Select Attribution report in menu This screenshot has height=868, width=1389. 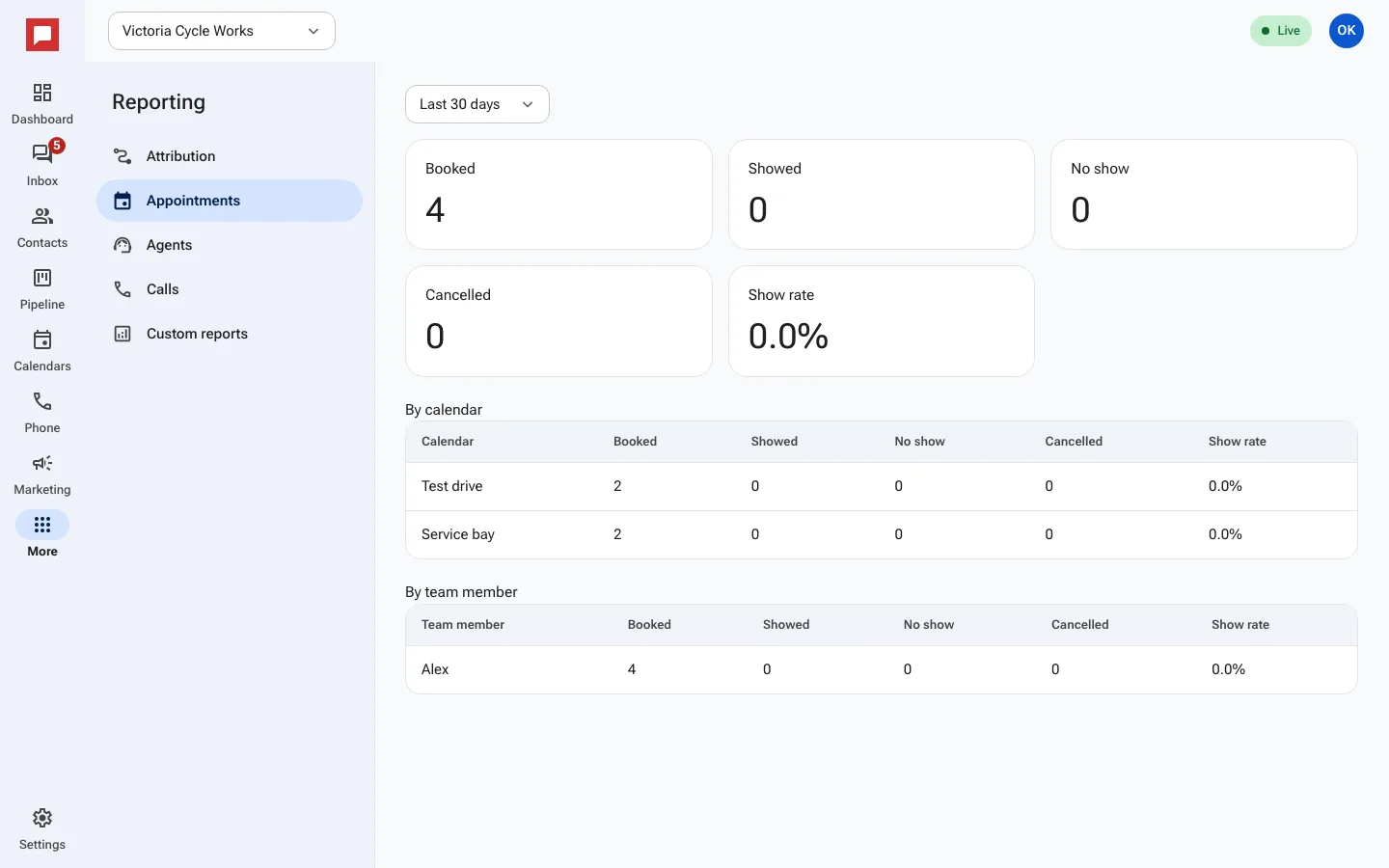coord(230,156)
